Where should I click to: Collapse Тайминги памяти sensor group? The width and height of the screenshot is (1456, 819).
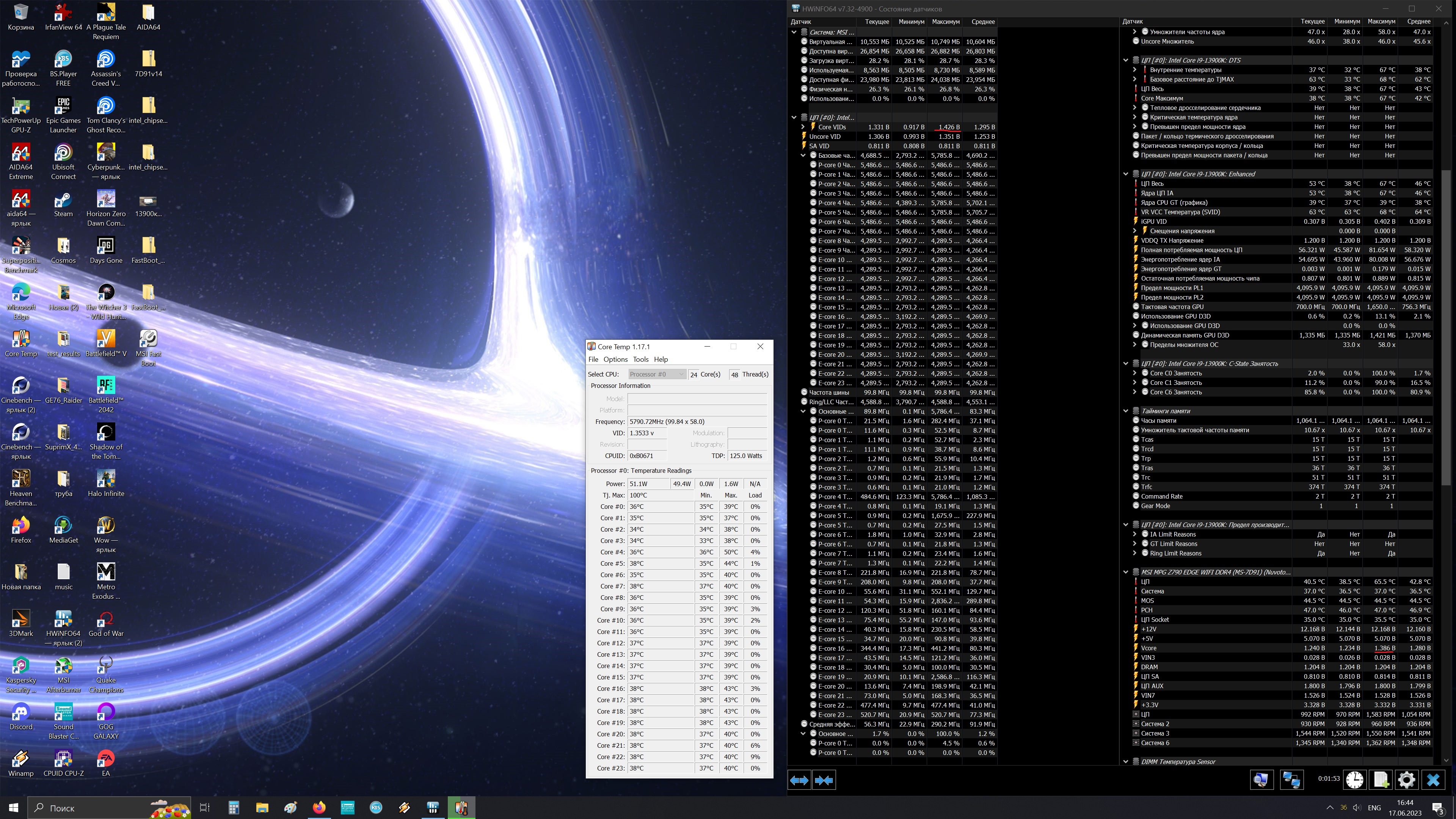[1125, 411]
